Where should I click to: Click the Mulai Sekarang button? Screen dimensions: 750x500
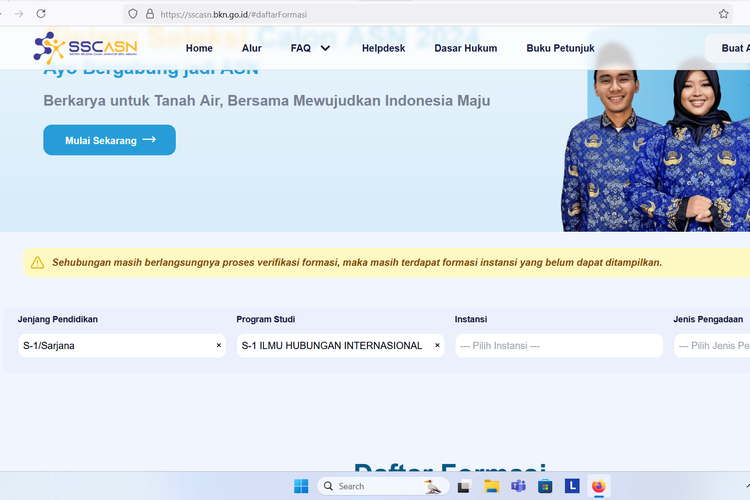109,140
